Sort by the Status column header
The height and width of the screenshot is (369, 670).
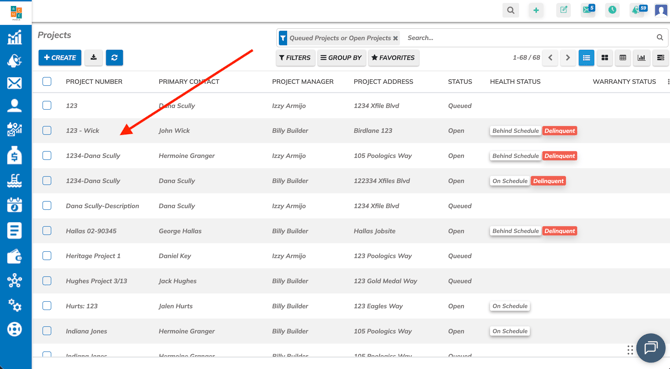(460, 82)
